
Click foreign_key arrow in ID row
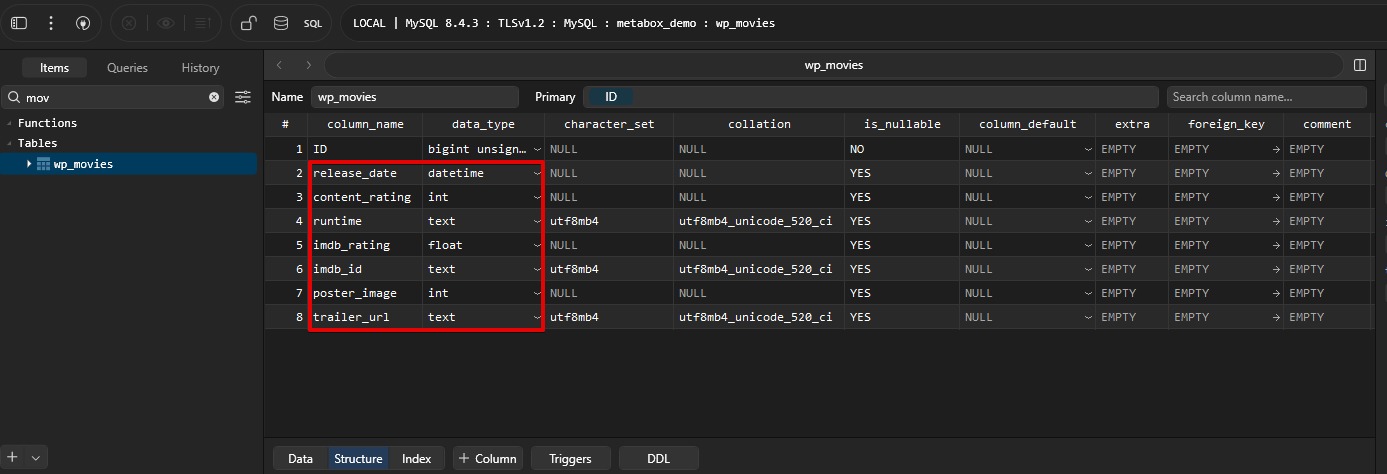(1275, 149)
